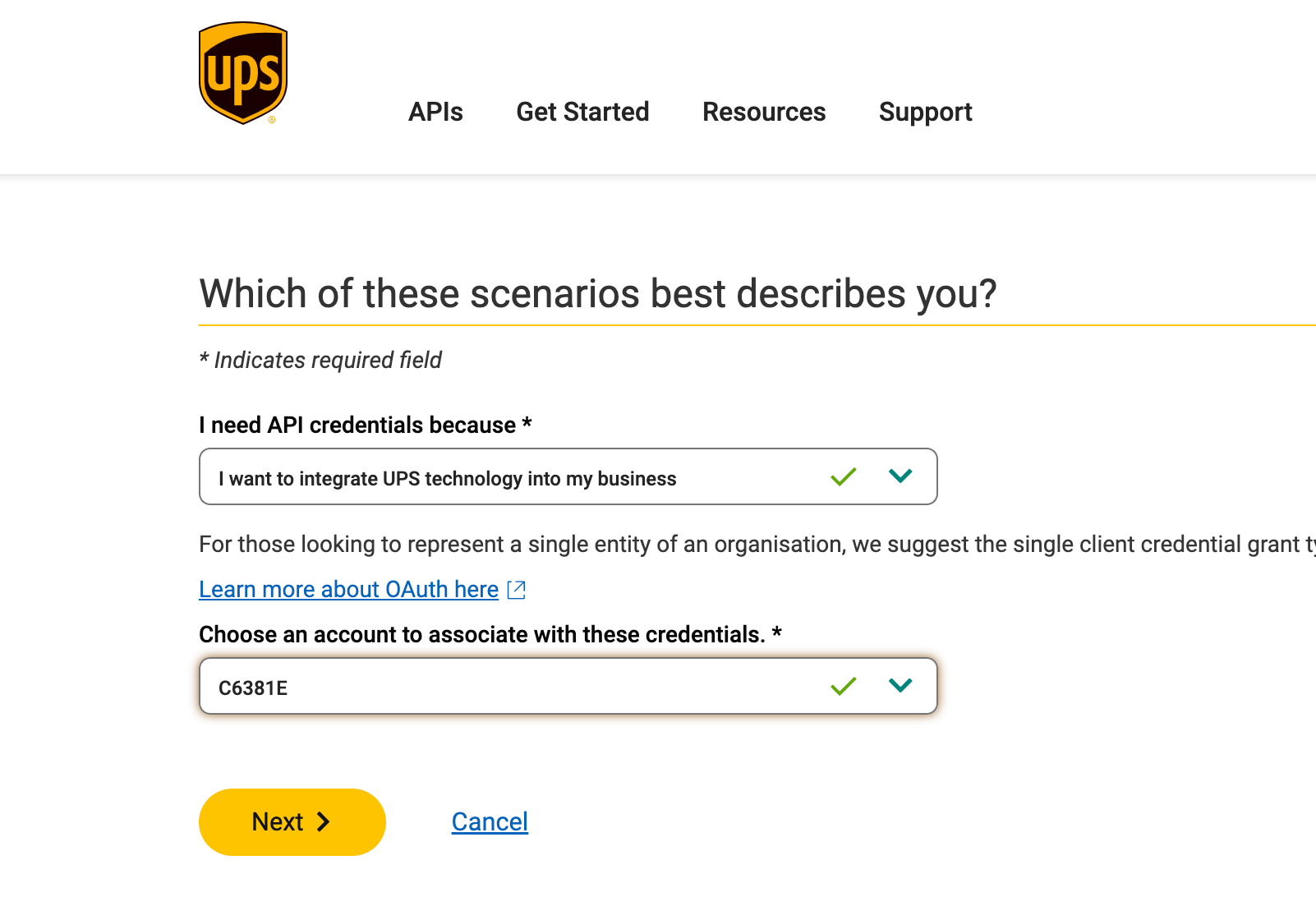Image resolution: width=1316 pixels, height=897 pixels.
Task: Click the arrow icon inside the Next button
Action: [324, 822]
